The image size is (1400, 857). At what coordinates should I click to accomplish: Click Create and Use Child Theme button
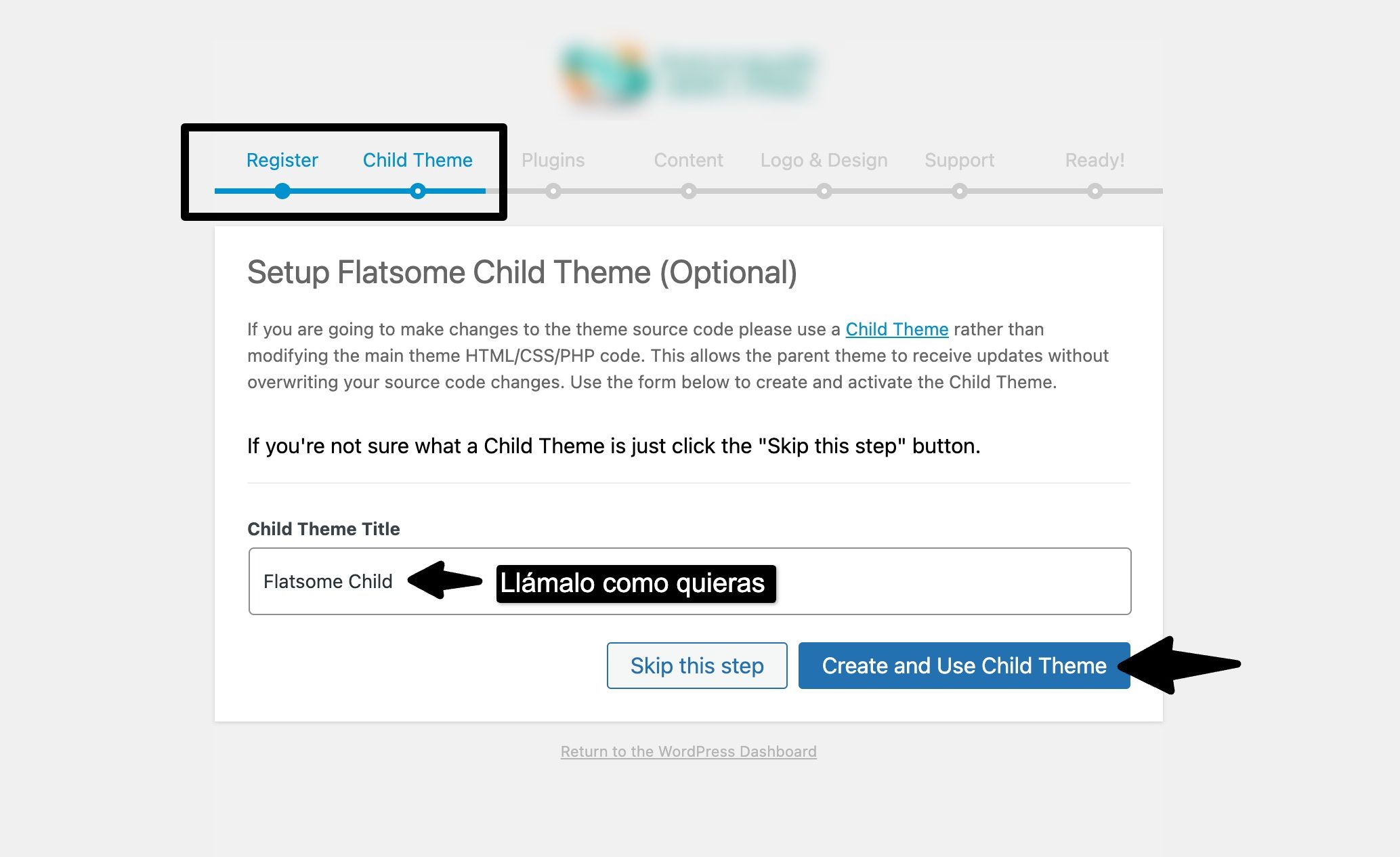[964, 665]
